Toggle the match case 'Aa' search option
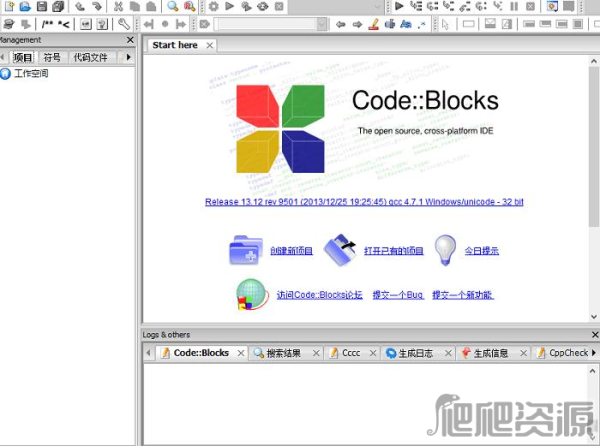Image resolution: width=600 pixels, height=446 pixels. pyautogui.click(x=406, y=24)
